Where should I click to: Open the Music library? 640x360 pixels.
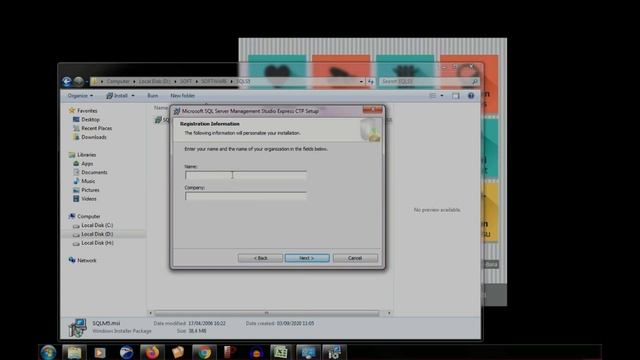(88, 181)
